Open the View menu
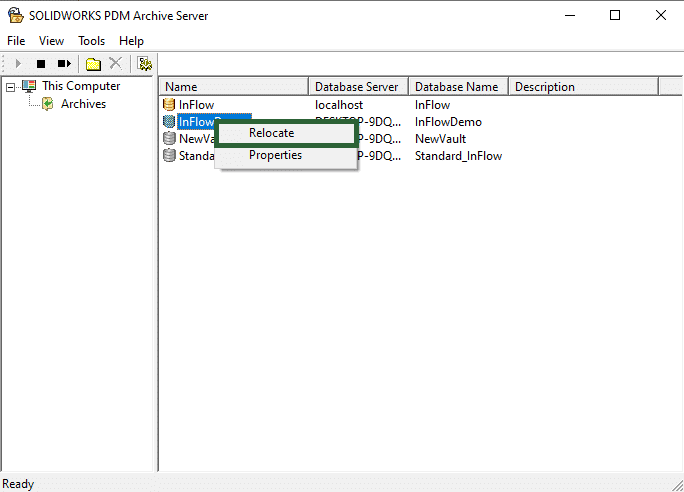684x492 pixels. click(51, 41)
